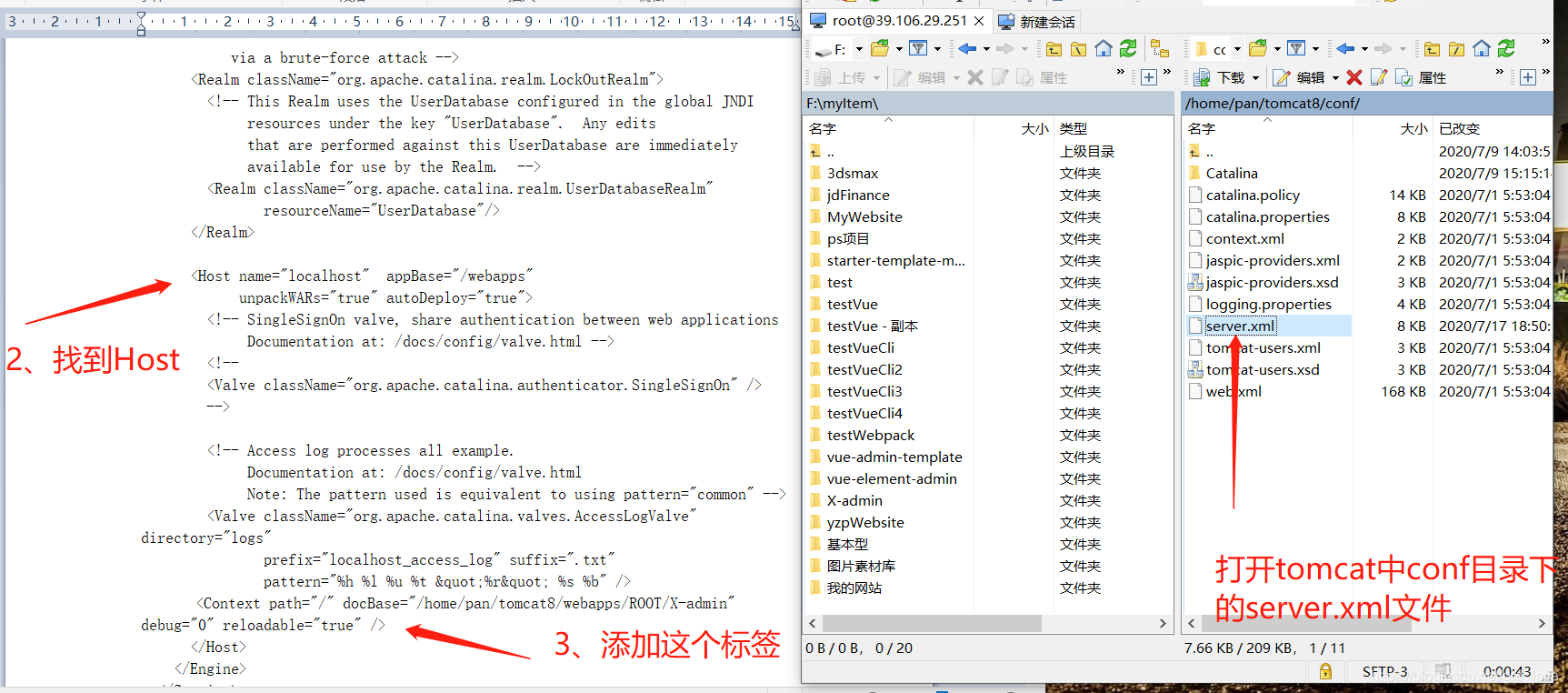1568x693 pixels.
Task: Select the local MyWebsite folder
Action: tap(864, 216)
